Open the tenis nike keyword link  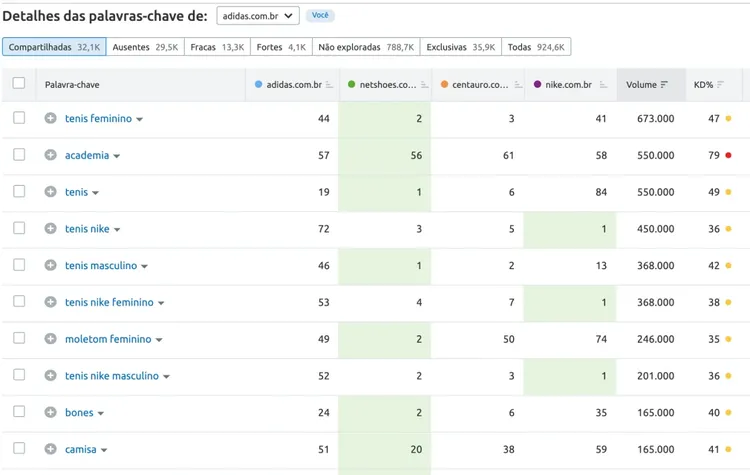87,229
